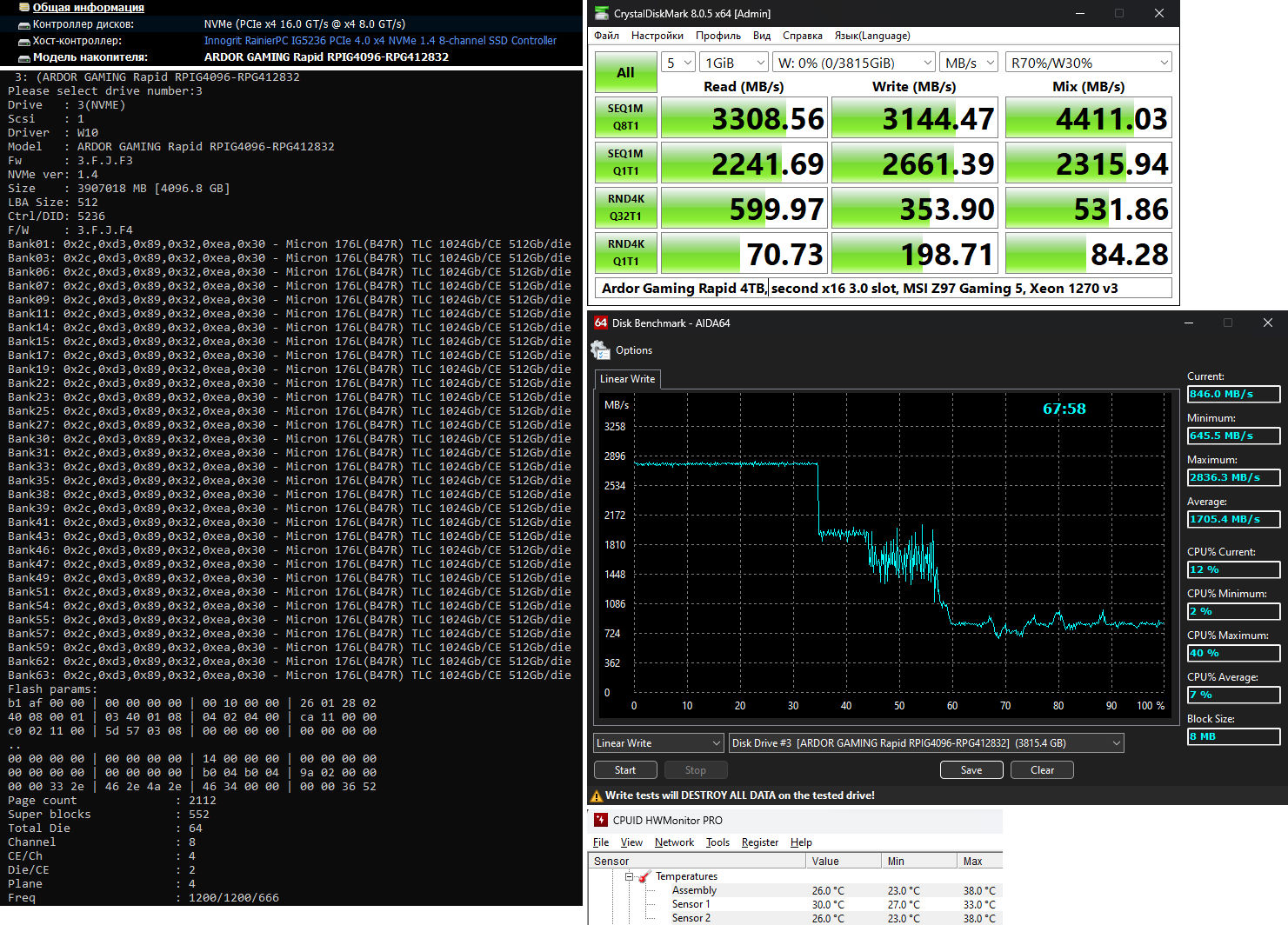Click the Current speed value 846.0 MB/s
The width and height of the screenshot is (1288, 925).
[x=1233, y=394]
